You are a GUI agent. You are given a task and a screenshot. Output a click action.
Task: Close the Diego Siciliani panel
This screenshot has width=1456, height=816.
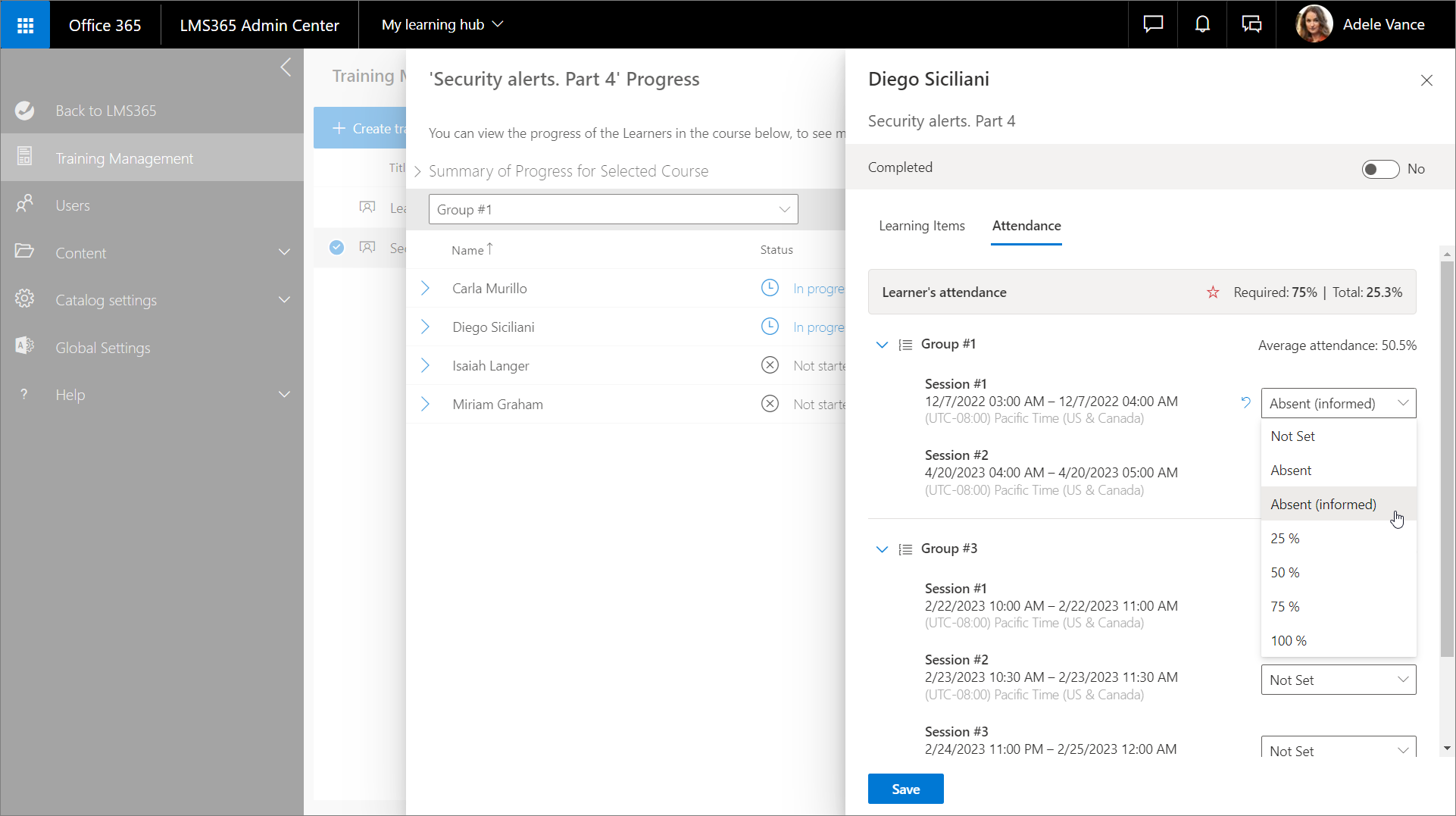pos(1426,80)
